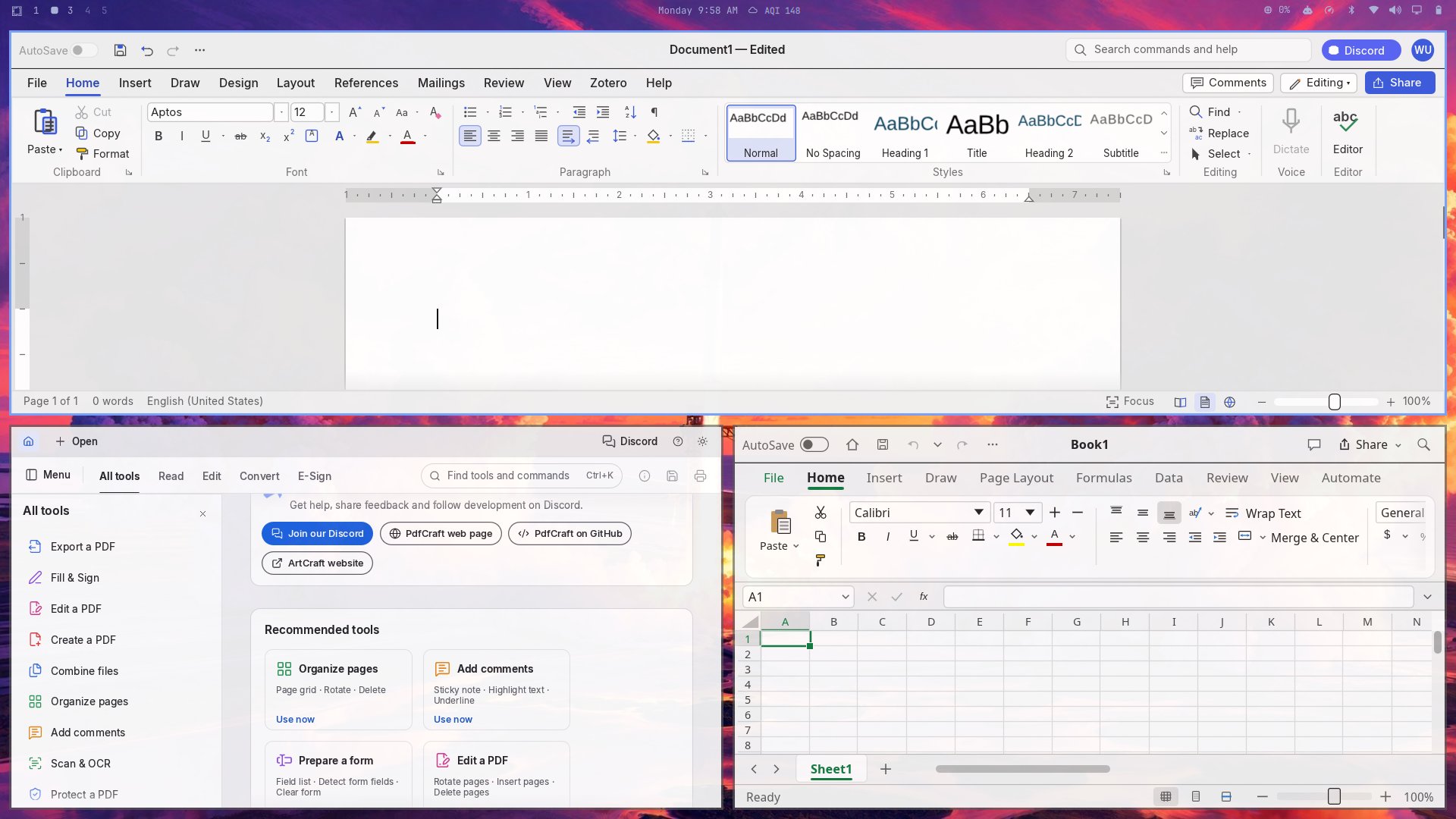Open the Calibri font dropdown in Excel
1456x819 pixels.
pos(979,513)
